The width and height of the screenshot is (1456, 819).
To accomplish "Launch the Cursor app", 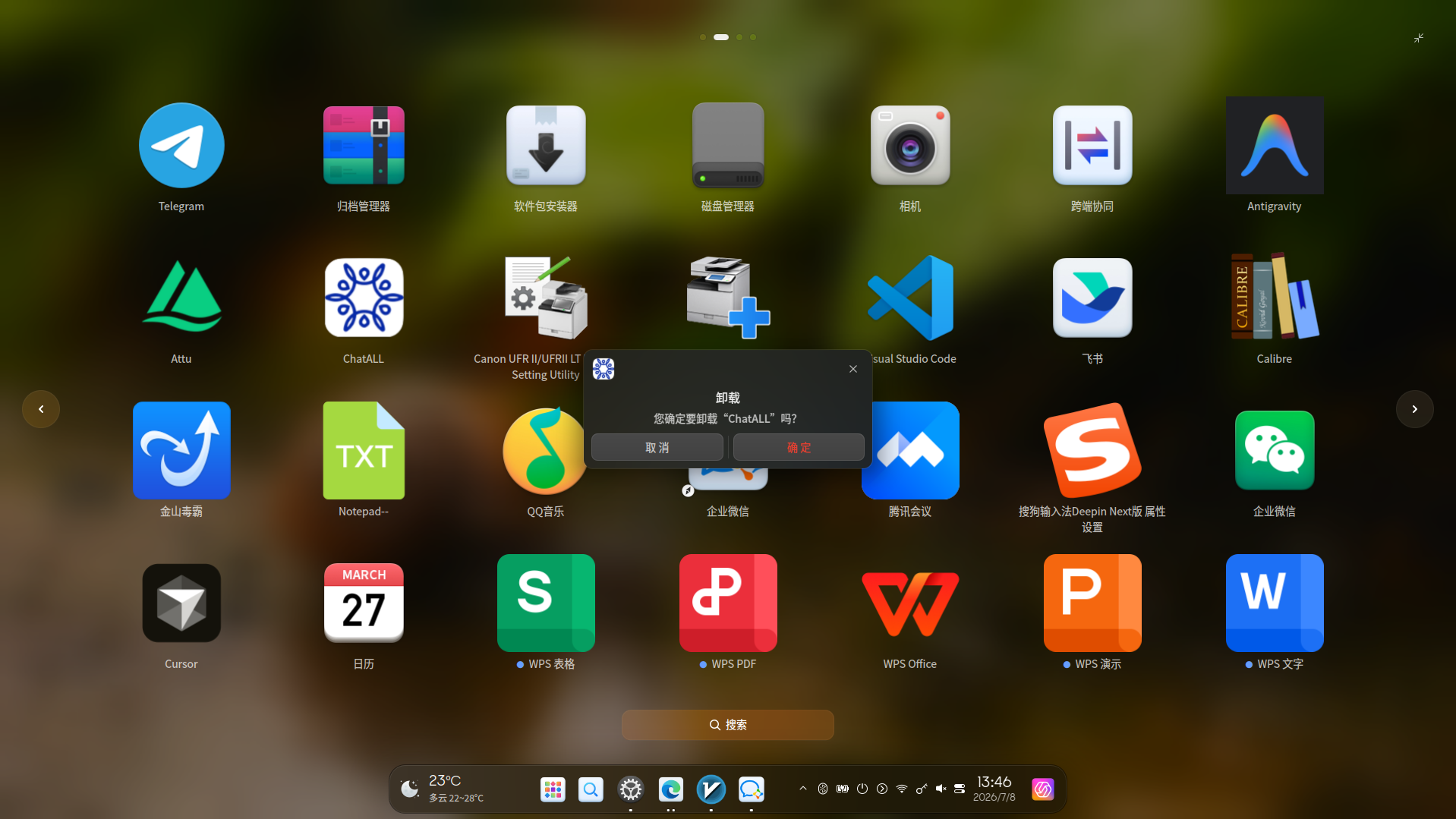I will tap(181, 603).
